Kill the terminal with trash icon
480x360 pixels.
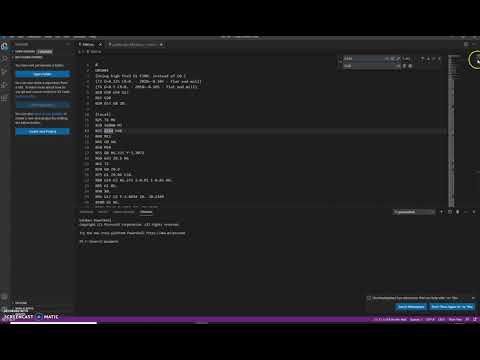coord(458,212)
